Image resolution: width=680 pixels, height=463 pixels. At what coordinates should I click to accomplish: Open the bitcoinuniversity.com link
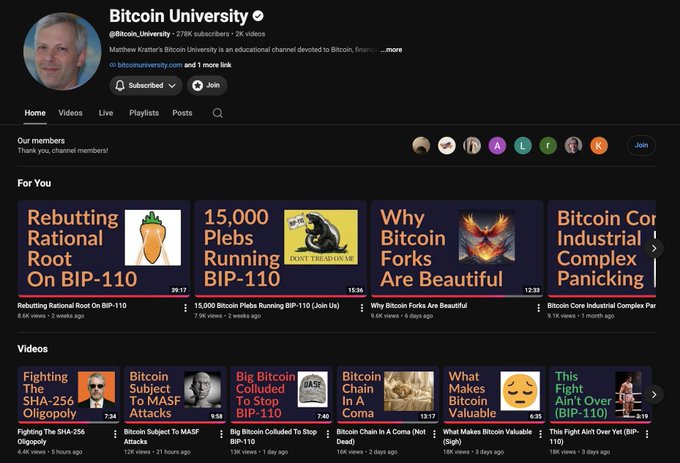150,65
